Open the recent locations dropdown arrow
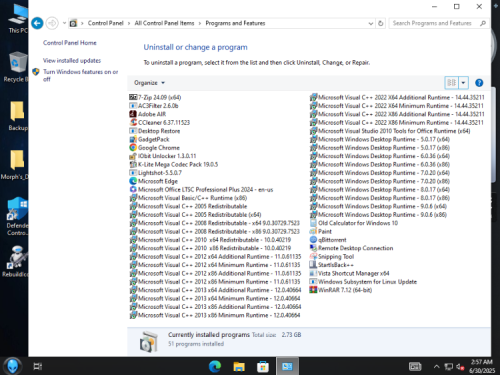Image resolution: width=500 pixels, height=375 pixels. point(64,23)
